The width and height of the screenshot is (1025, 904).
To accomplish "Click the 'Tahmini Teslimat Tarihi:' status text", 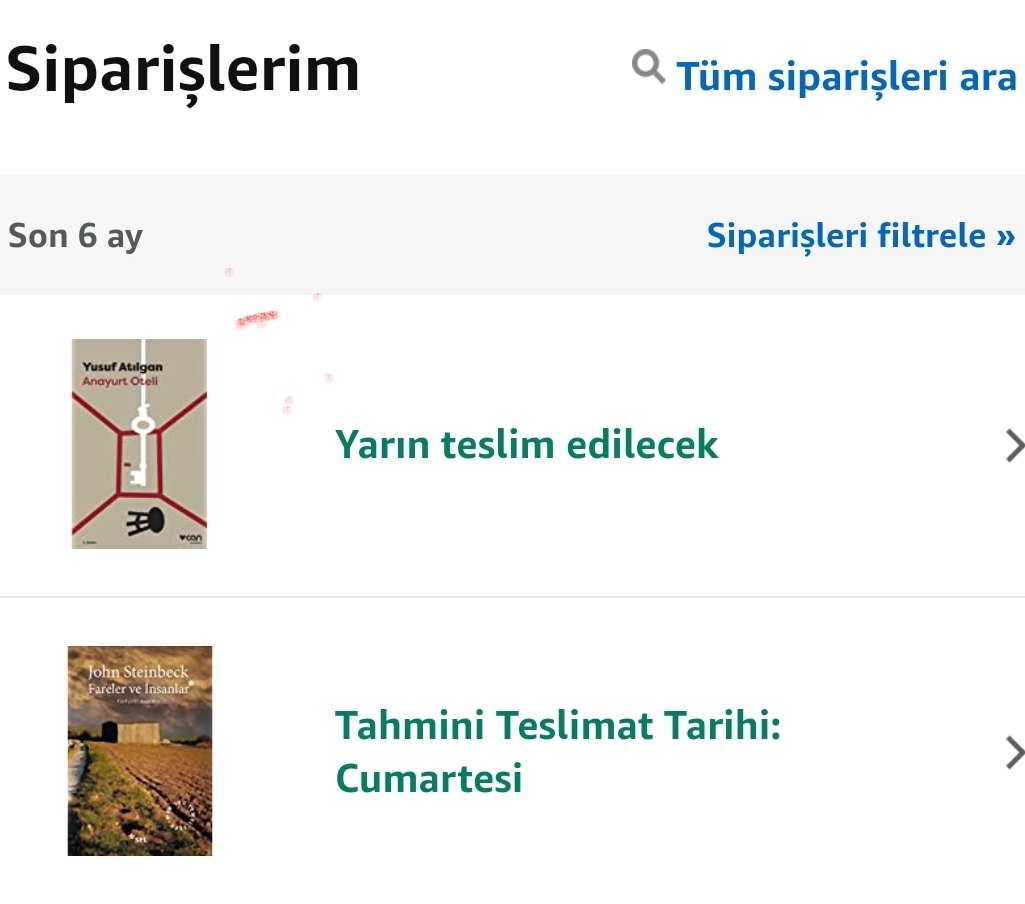I will [558, 725].
